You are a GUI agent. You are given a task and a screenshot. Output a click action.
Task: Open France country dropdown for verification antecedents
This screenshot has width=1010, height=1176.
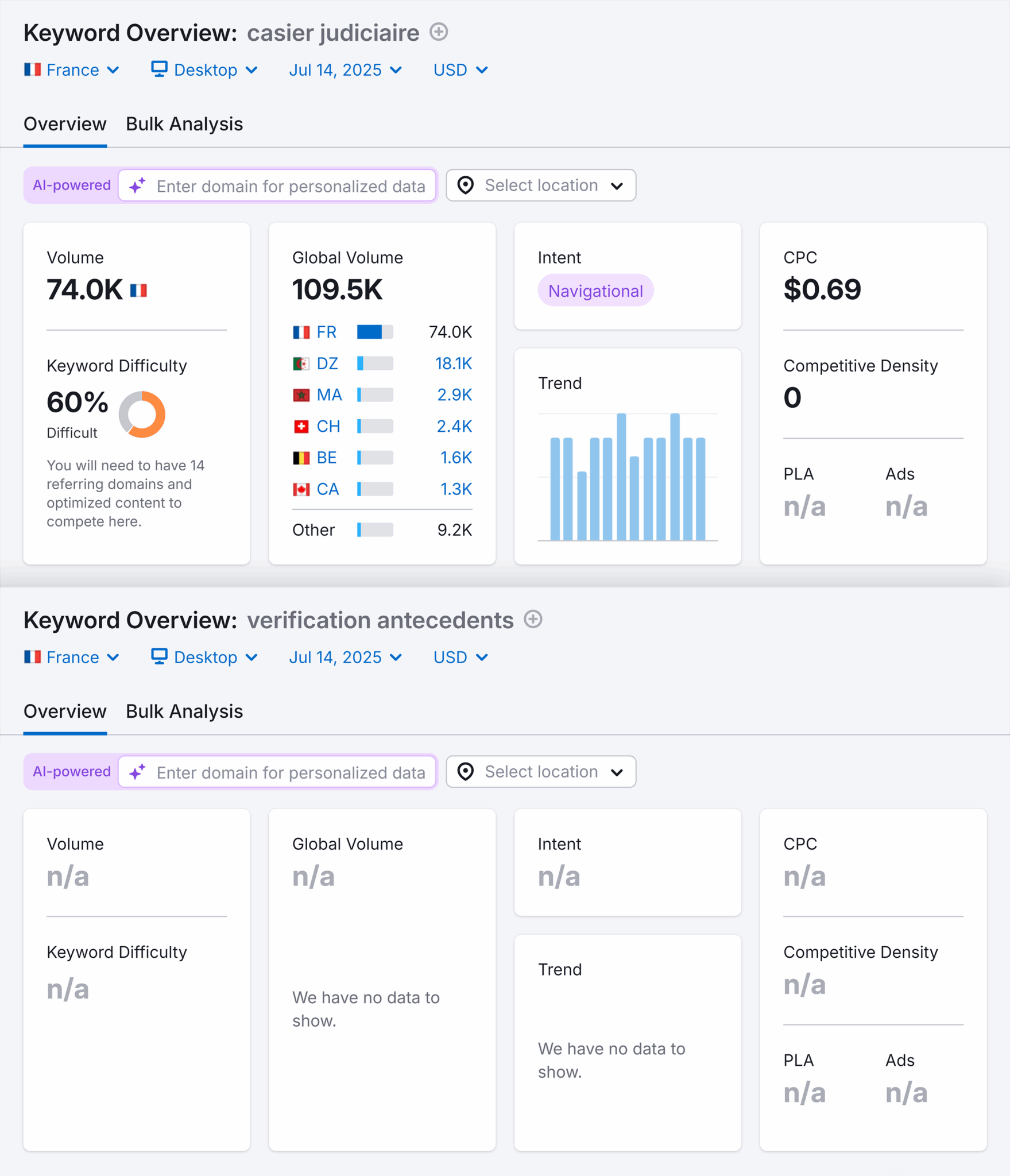pos(72,657)
